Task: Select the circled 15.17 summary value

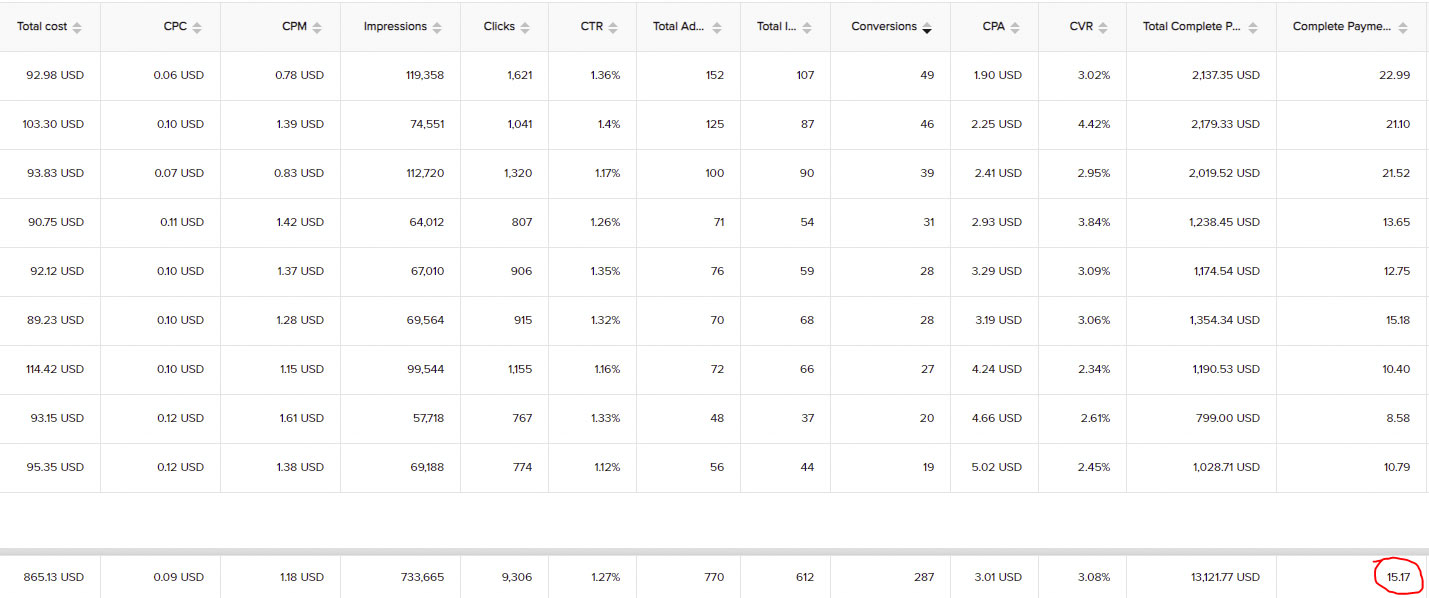Action: point(1398,577)
